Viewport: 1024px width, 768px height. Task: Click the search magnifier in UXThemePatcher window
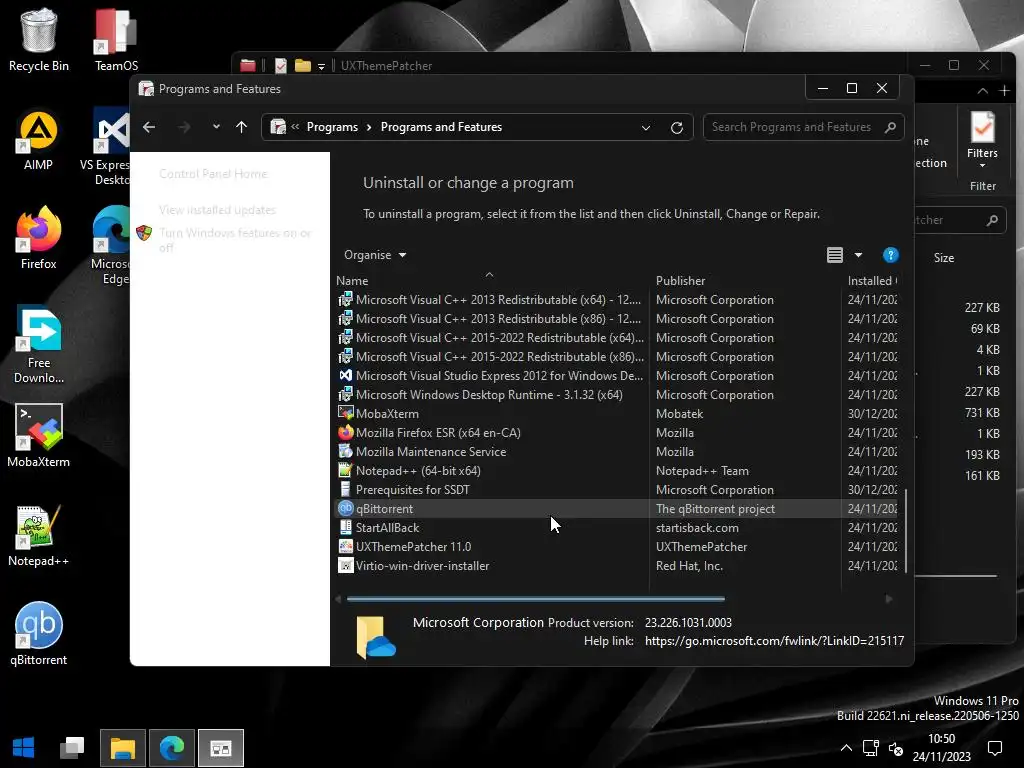tap(992, 220)
